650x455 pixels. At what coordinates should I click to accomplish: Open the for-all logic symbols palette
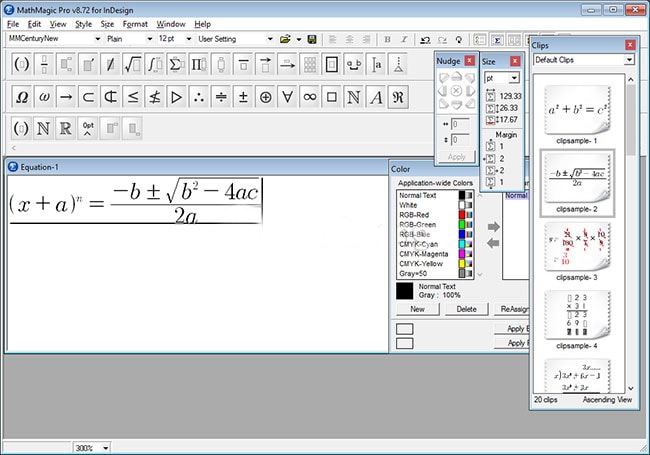287,97
